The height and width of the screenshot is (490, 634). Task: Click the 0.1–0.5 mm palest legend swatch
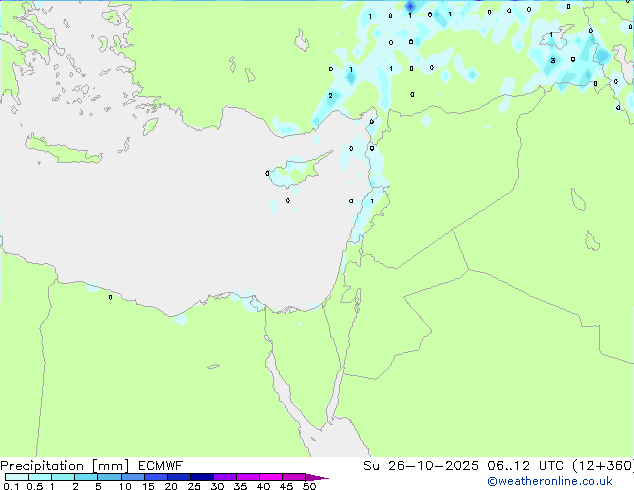coord(17,477)
